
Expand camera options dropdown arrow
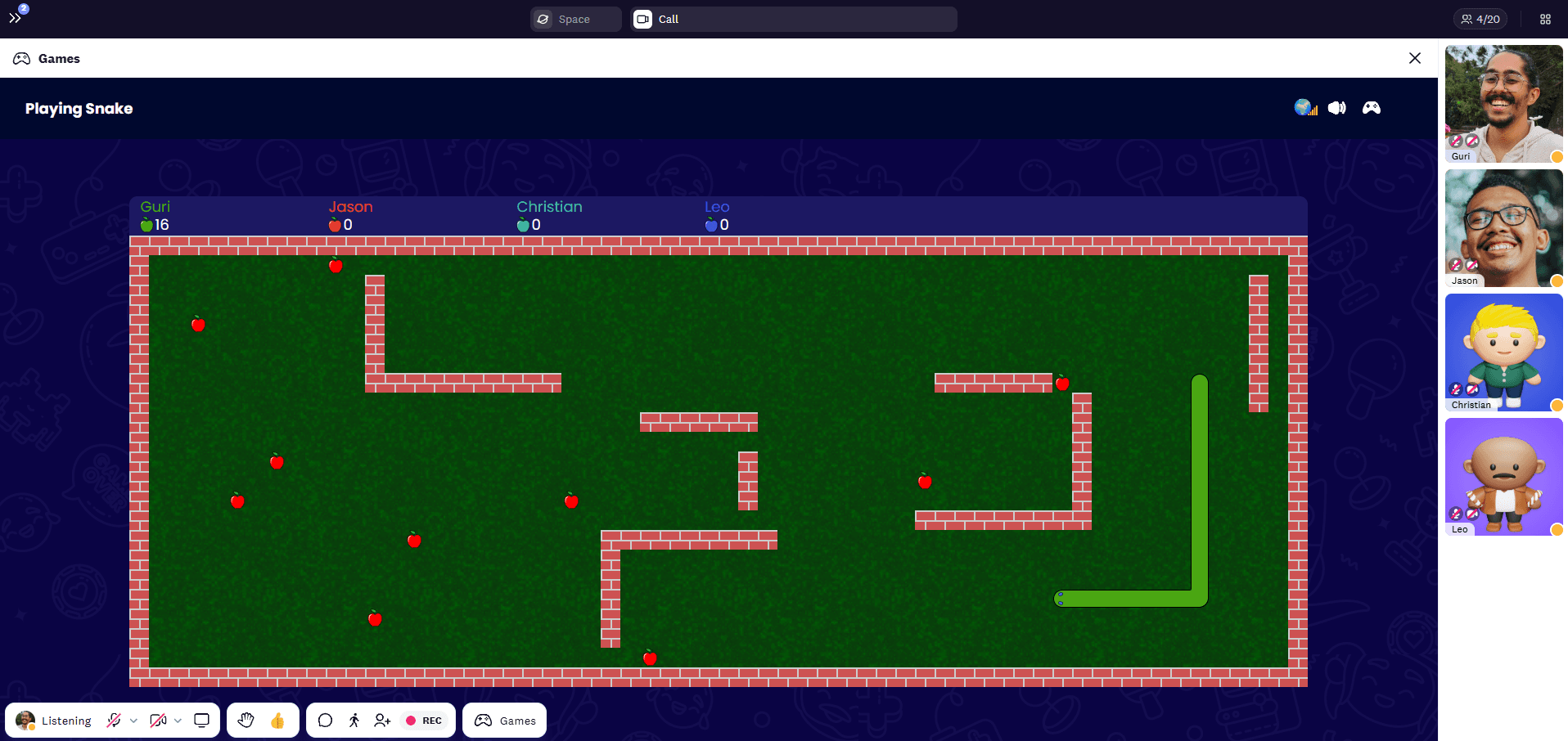178,721
